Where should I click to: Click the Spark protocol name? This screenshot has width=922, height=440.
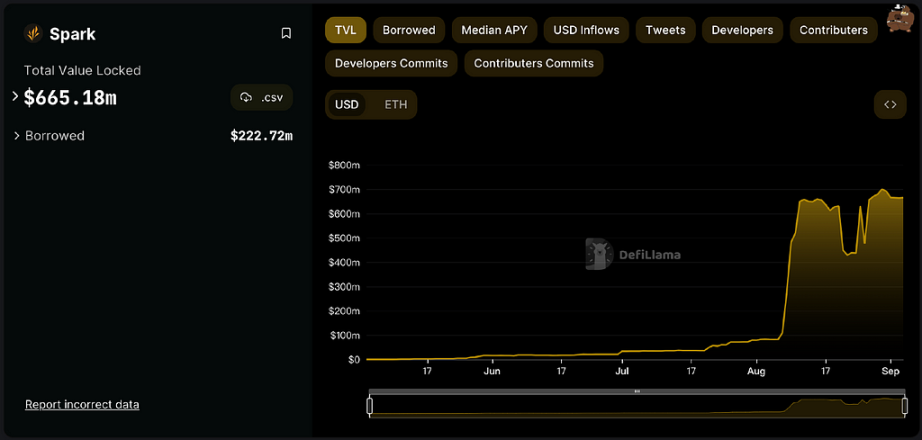(x=72, y=34)
